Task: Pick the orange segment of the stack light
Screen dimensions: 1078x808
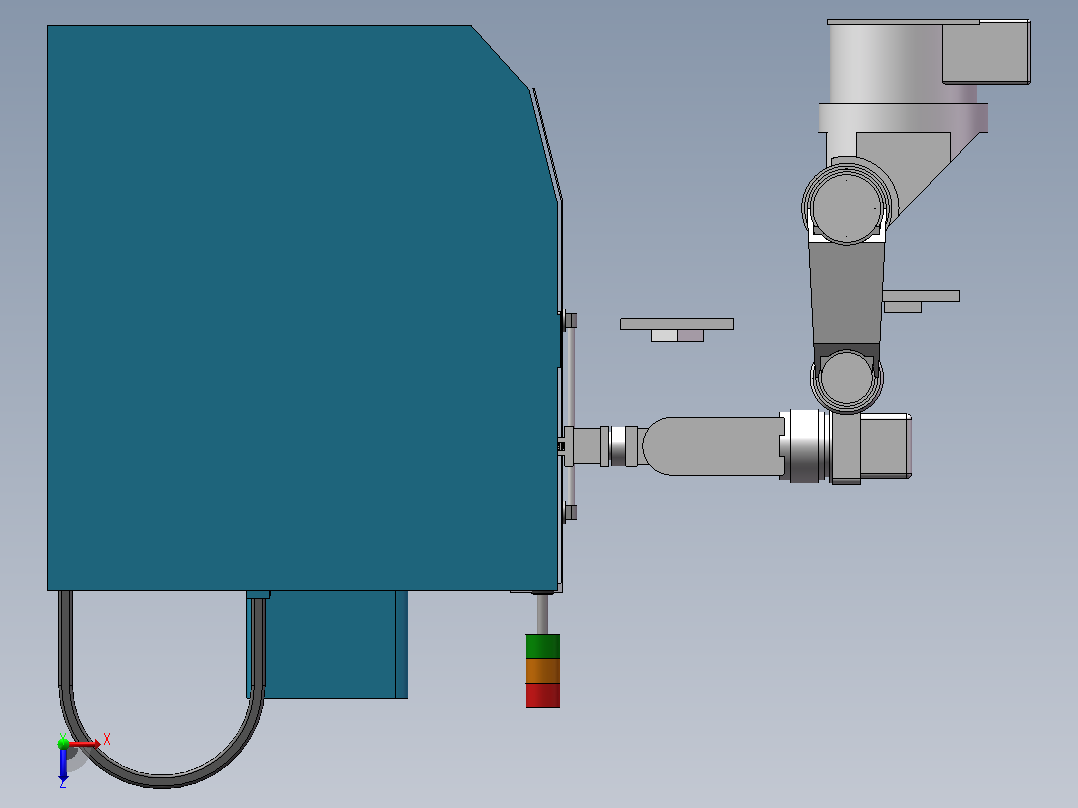Action: tap(542, 670)
